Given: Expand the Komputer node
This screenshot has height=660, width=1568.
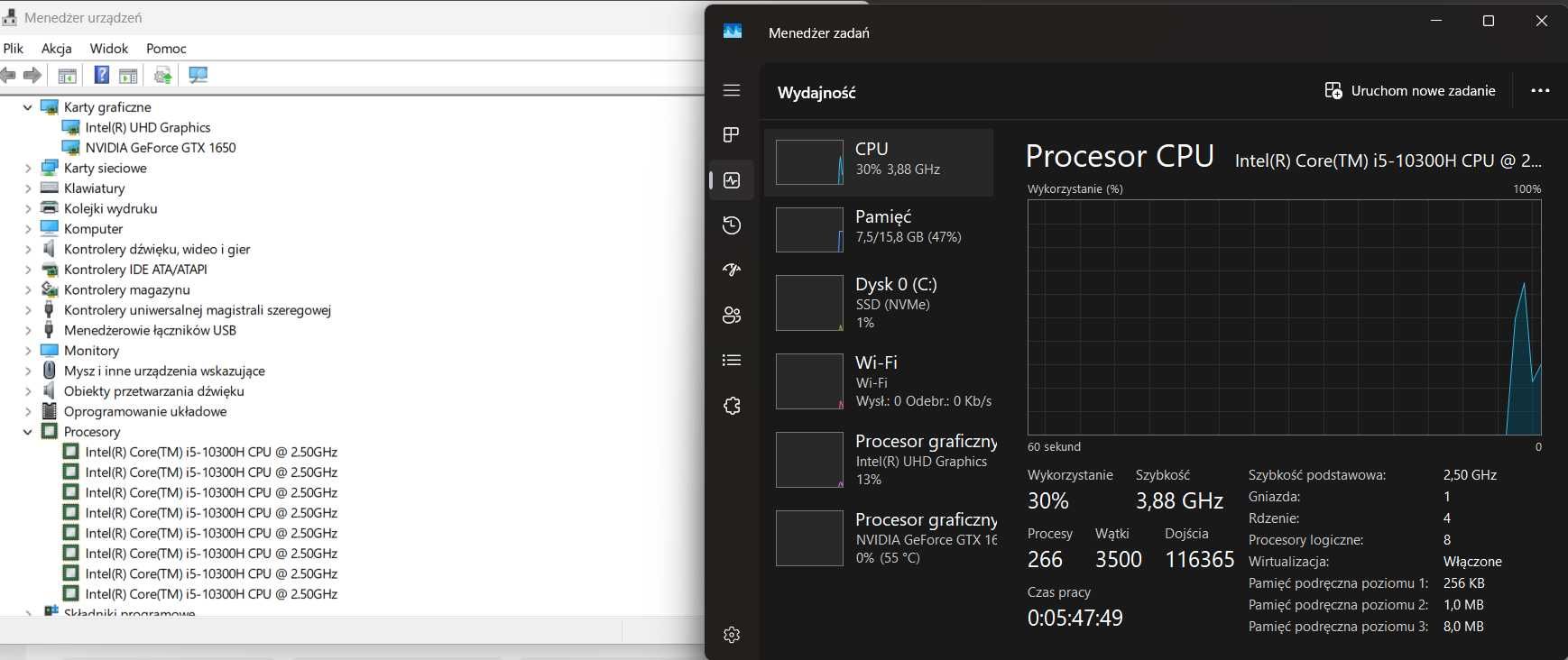Looking at the screenshot, I should click(x=27, y=229).
